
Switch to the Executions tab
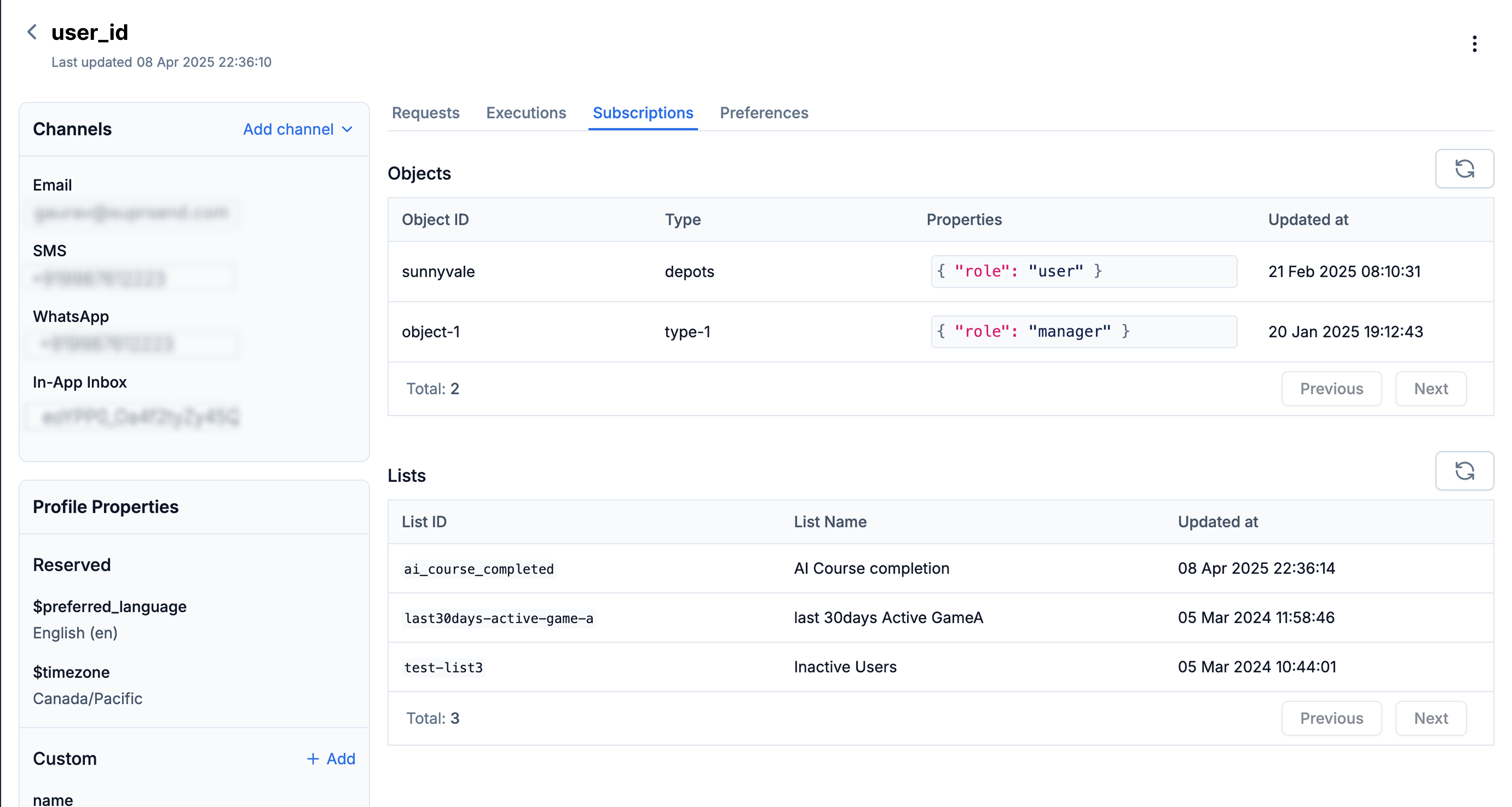pos(526,113)
